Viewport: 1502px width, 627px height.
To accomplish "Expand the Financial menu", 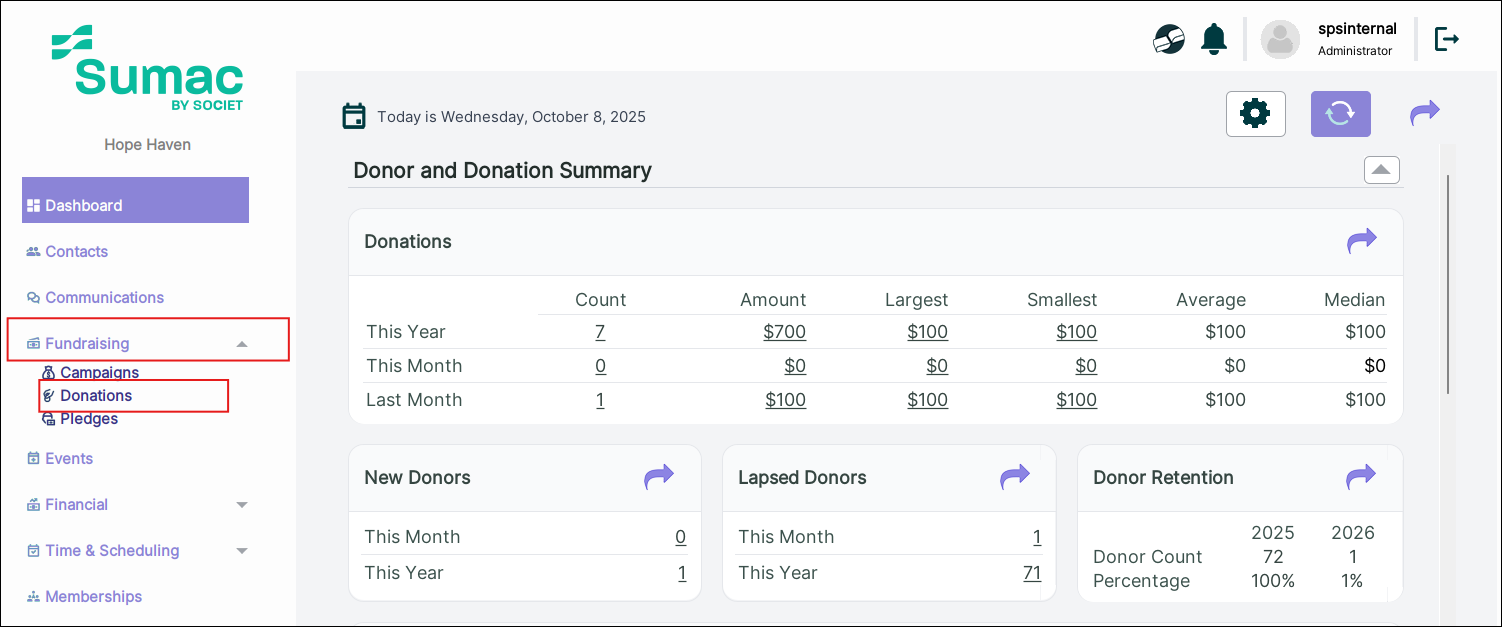I will click(x=241, y=505).
